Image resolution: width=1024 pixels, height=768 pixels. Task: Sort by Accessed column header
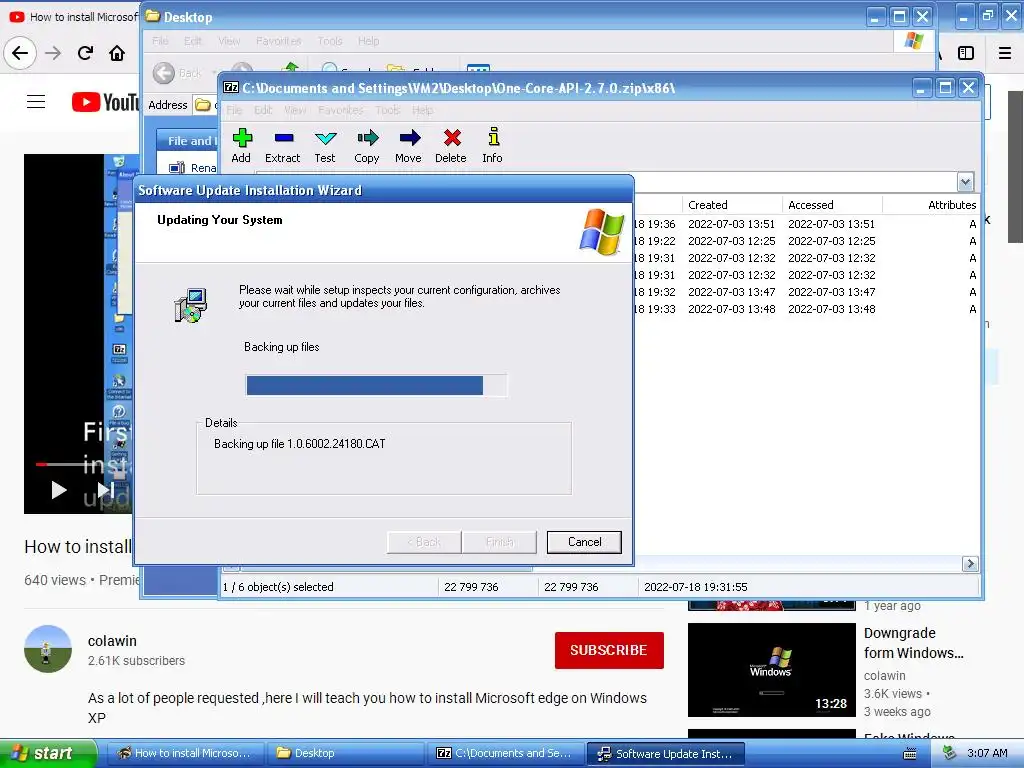832,205
